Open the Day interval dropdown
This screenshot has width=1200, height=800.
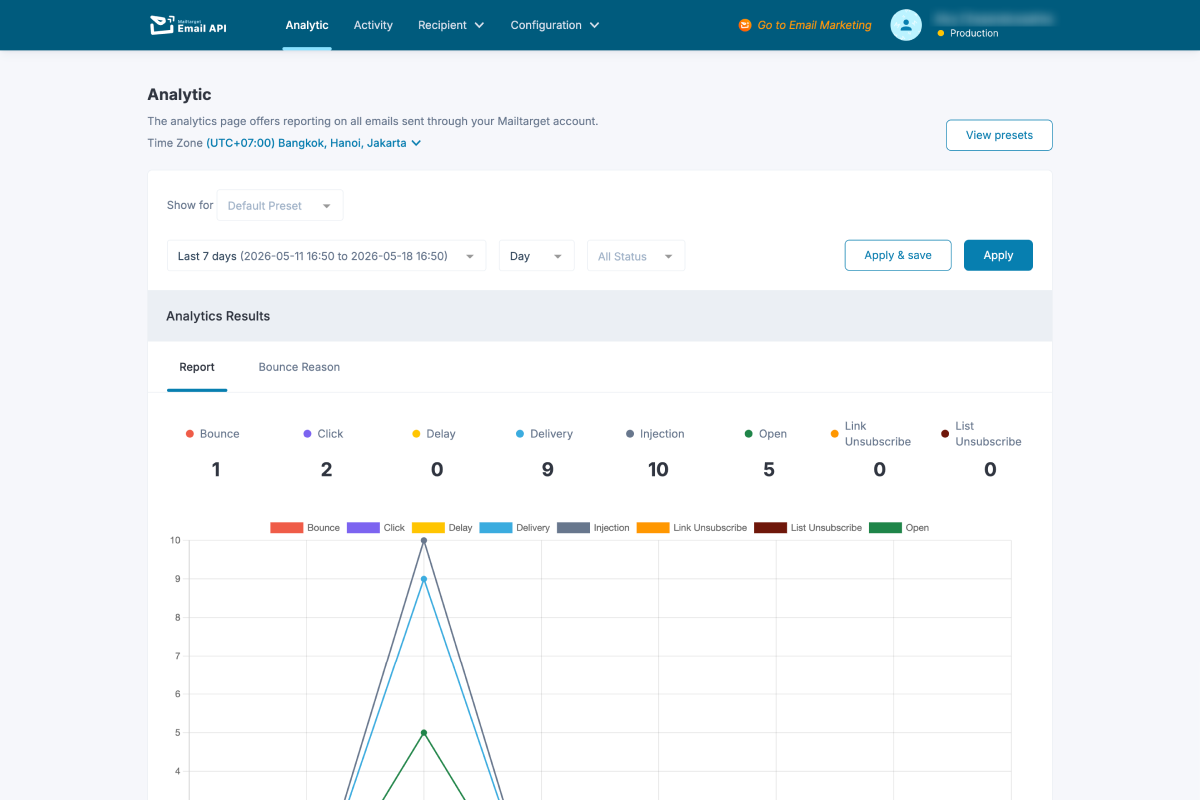point(537,256)
